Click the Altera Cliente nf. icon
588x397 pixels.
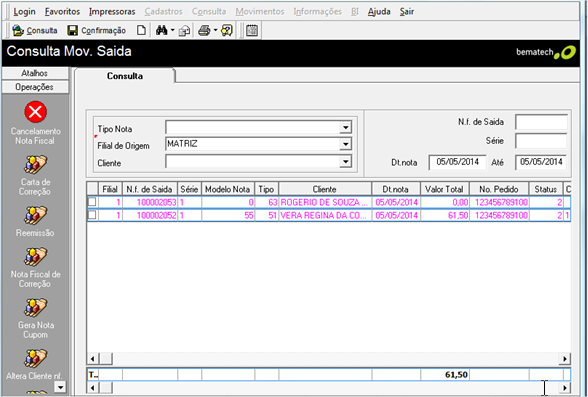[x=36, y=359]
